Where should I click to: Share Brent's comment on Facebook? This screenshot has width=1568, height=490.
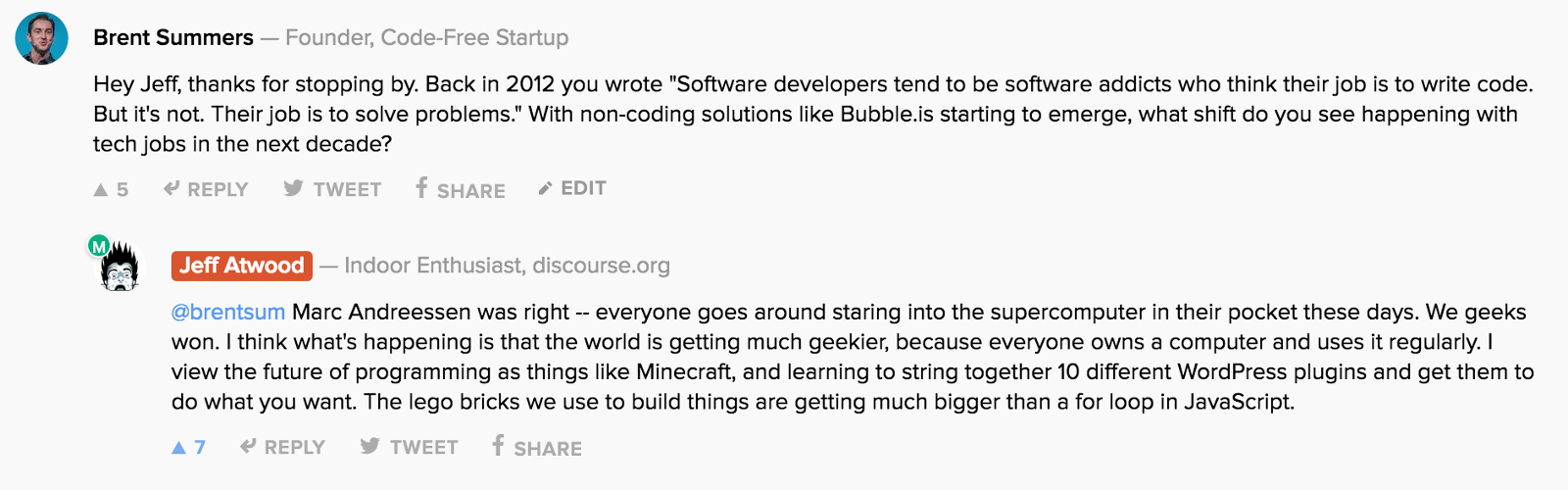[460, 189]
